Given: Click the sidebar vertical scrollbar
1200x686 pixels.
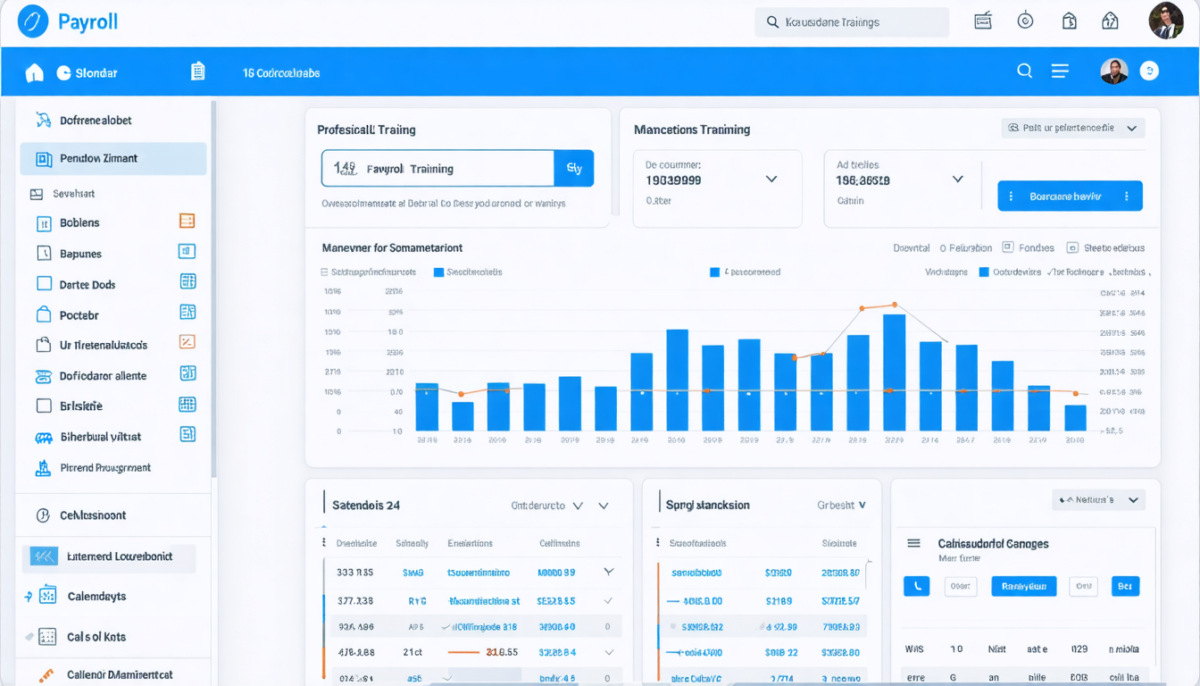Looking at the screenshot, I should (x=213, y=290).
